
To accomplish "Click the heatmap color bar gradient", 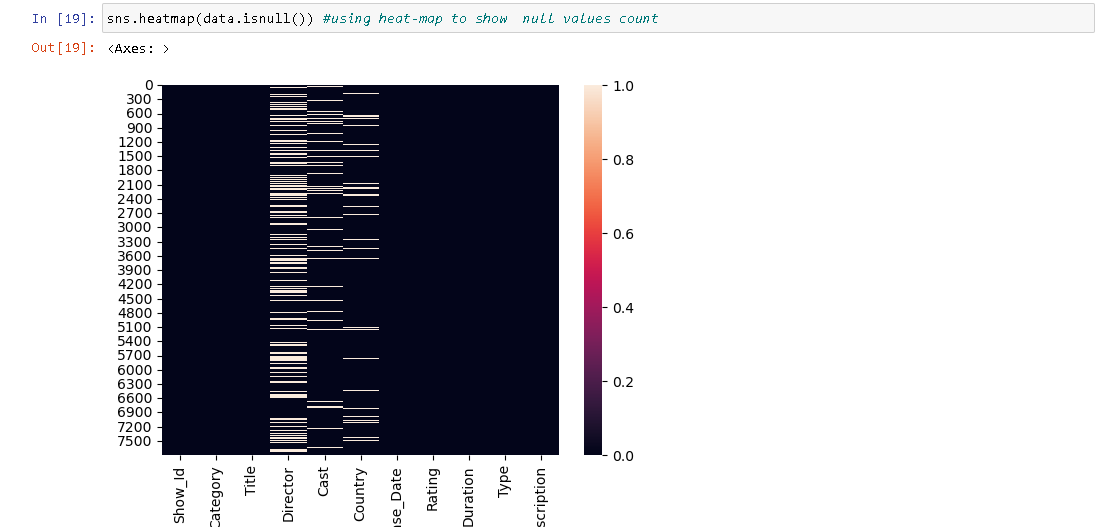I will pos(593,270).
